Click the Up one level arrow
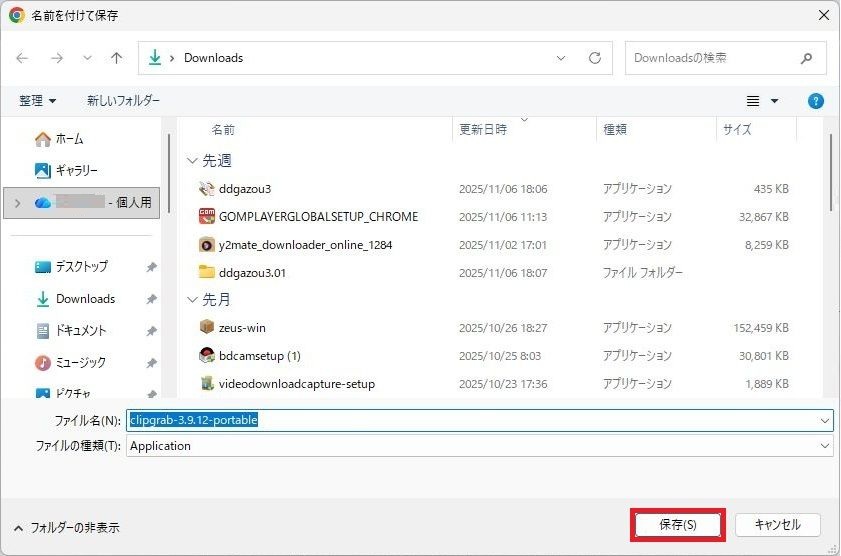841x556 pixels. (x=116, y=58)
